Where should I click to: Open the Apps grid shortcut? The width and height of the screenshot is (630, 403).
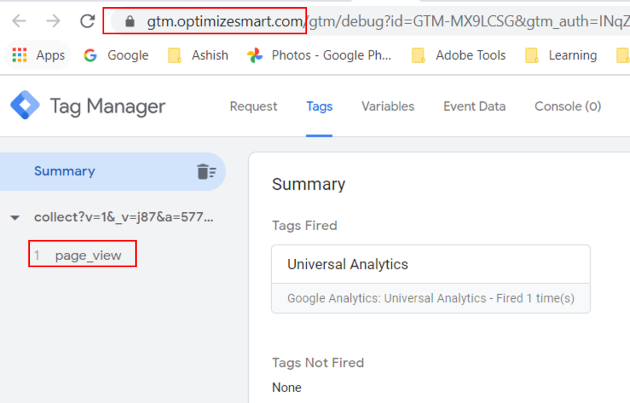[38, 56]
